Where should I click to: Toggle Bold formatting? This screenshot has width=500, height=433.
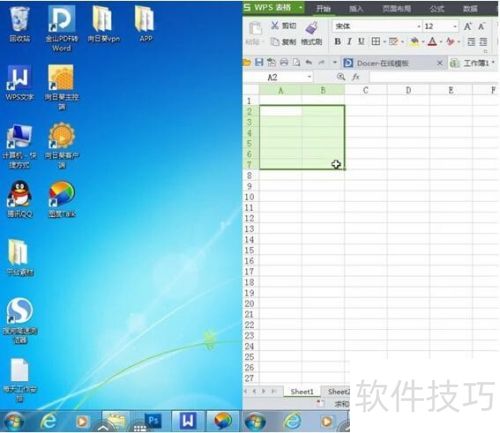[337, 42]
